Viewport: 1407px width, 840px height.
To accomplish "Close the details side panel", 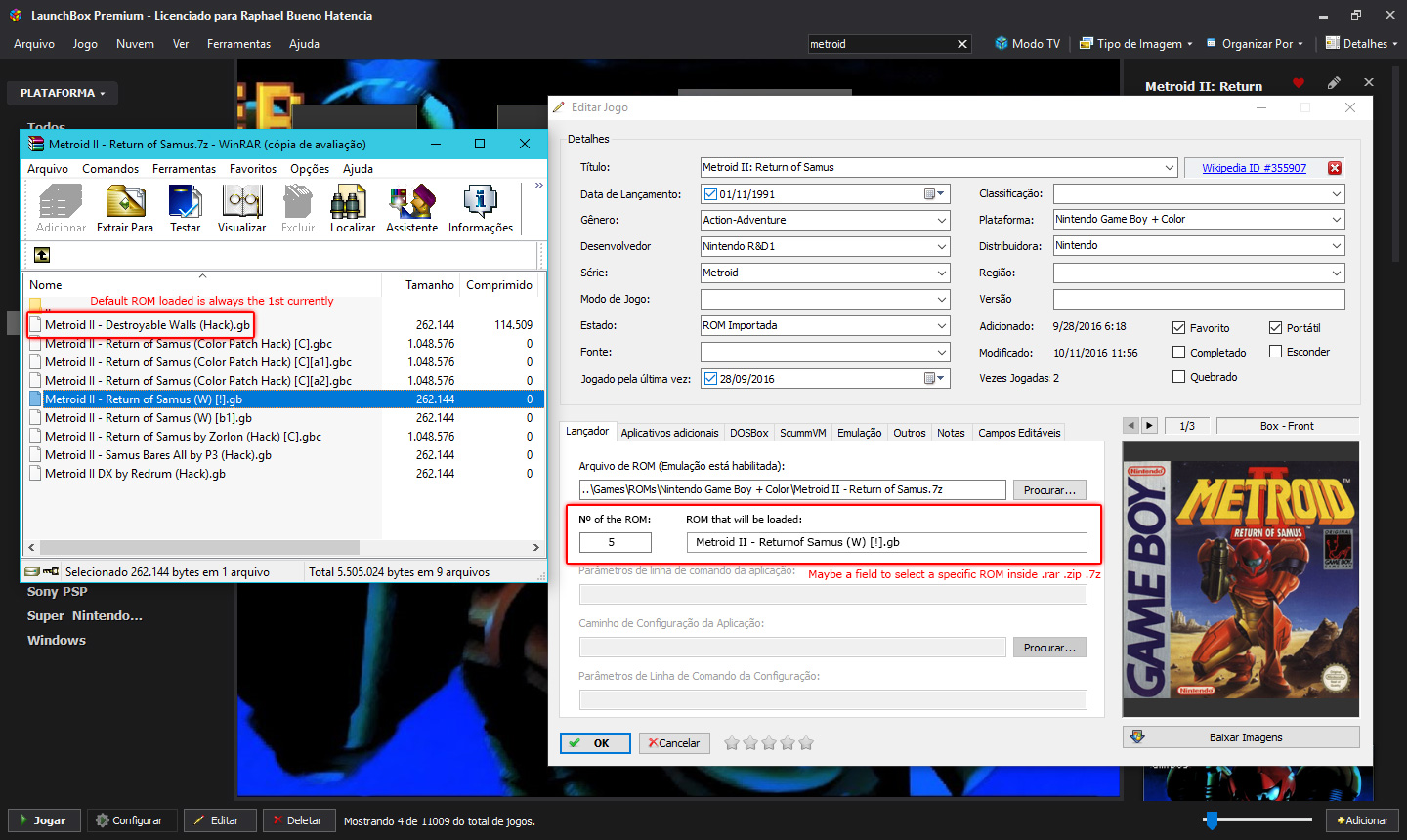I will click(1369, 83).
